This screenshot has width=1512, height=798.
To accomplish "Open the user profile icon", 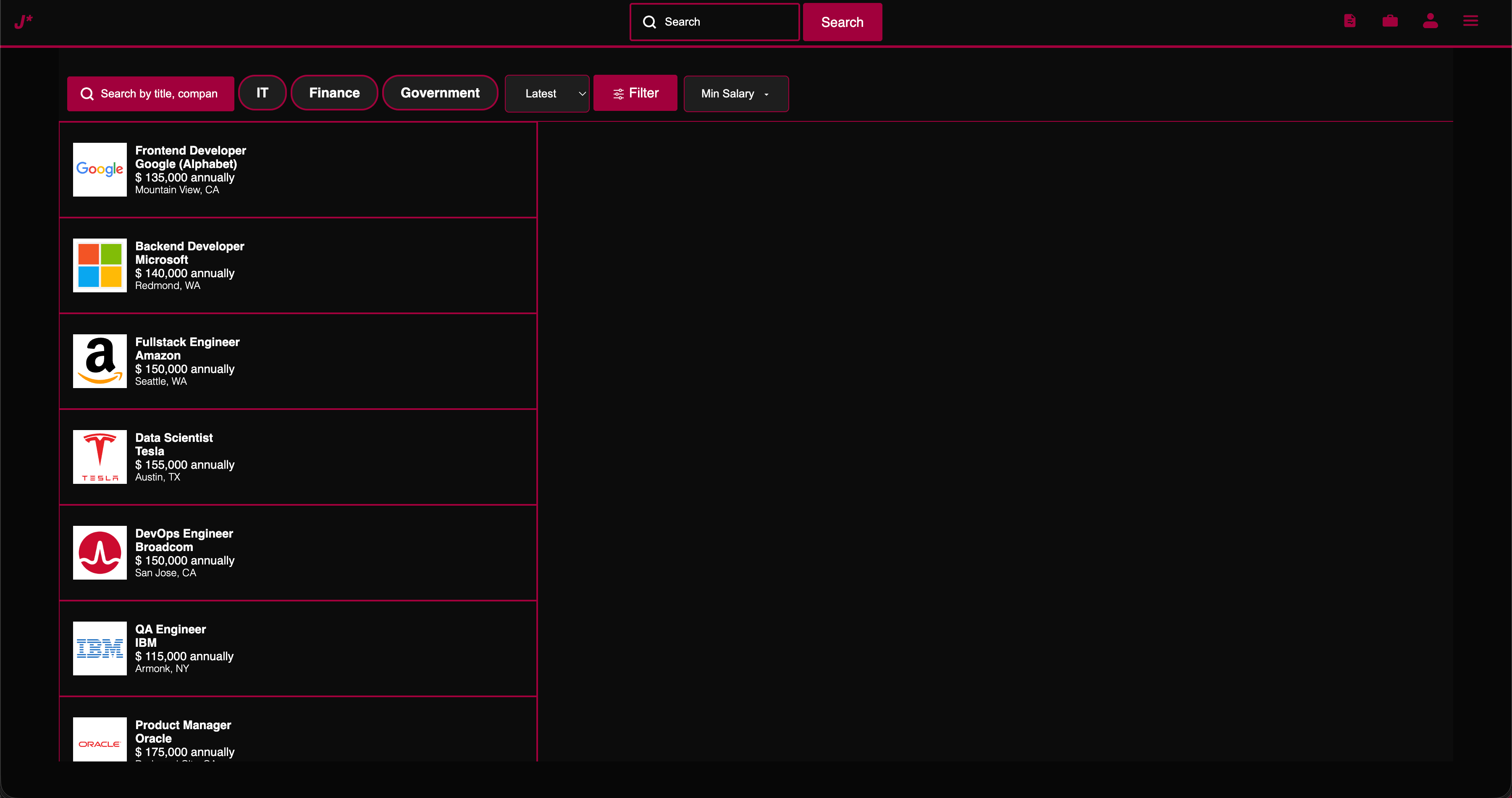I will [x=1430, y=21].
